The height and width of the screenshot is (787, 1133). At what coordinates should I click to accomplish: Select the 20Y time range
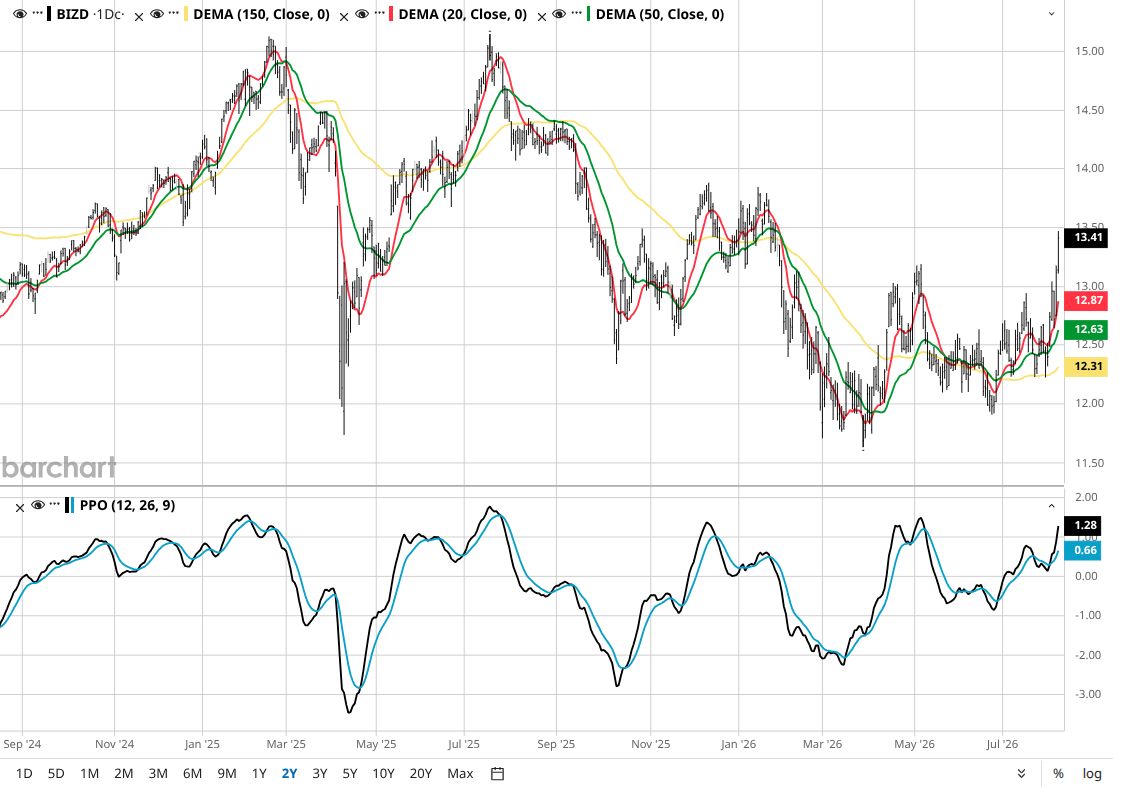(421, 773)
